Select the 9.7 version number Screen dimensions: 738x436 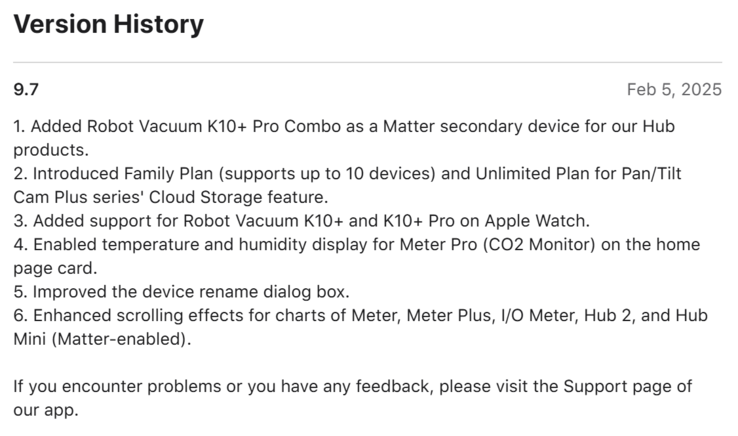point(26,89)
